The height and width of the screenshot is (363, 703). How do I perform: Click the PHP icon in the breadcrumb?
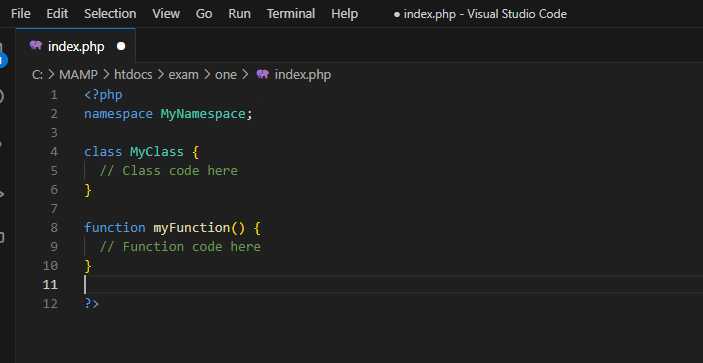tap(263, 74)
